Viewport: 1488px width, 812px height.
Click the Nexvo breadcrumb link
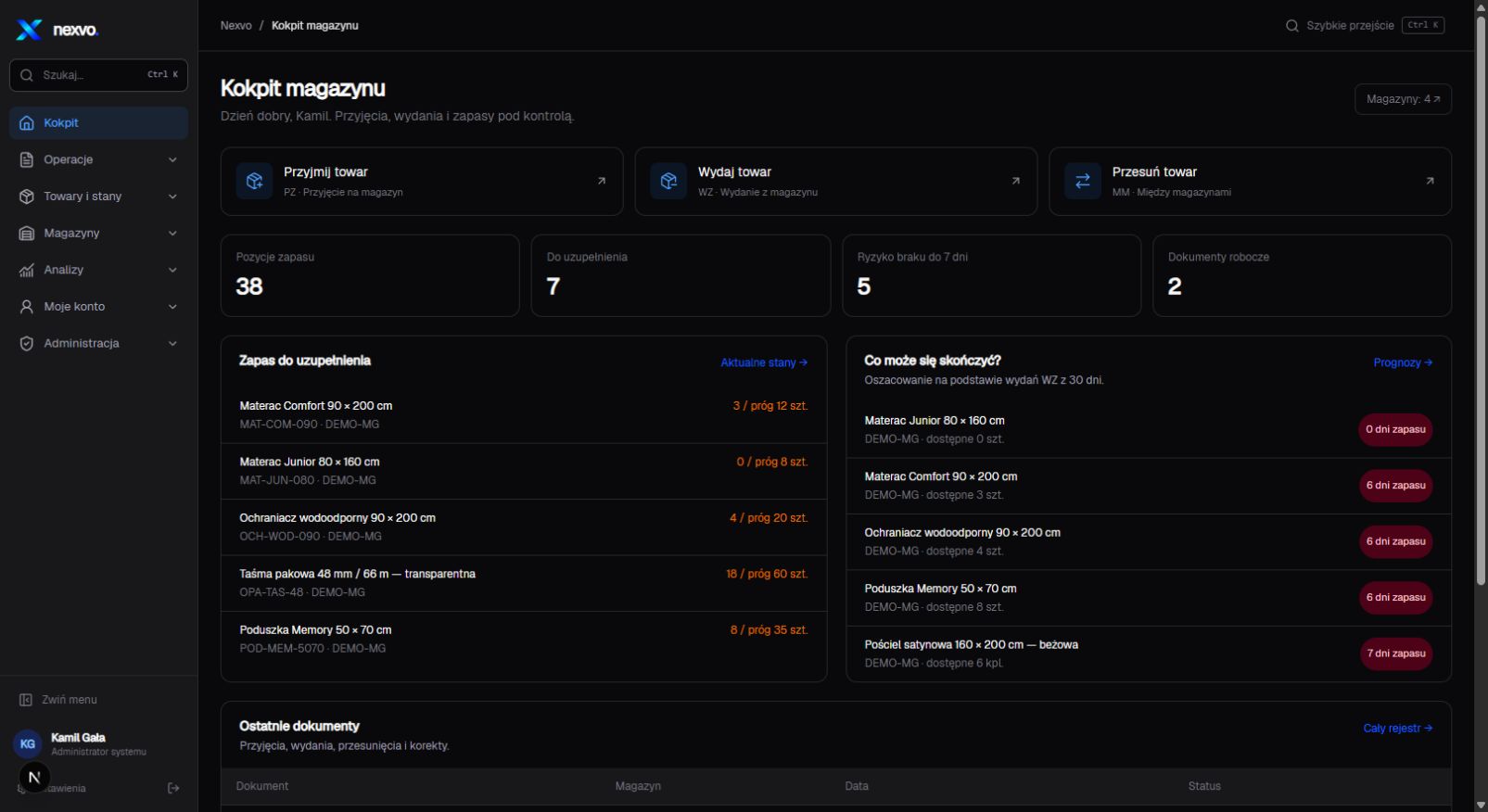235,26
